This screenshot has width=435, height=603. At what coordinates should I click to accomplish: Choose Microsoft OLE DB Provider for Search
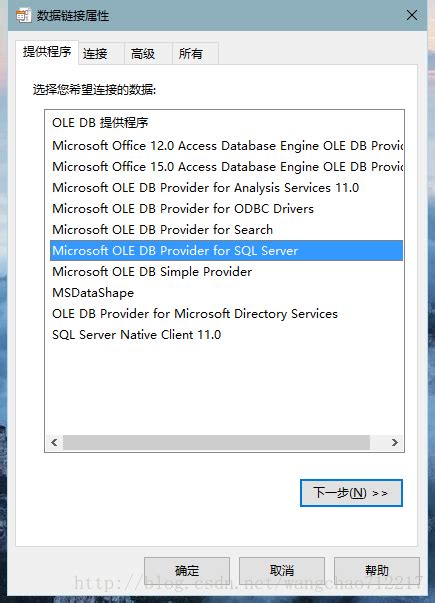pos(227,230)
